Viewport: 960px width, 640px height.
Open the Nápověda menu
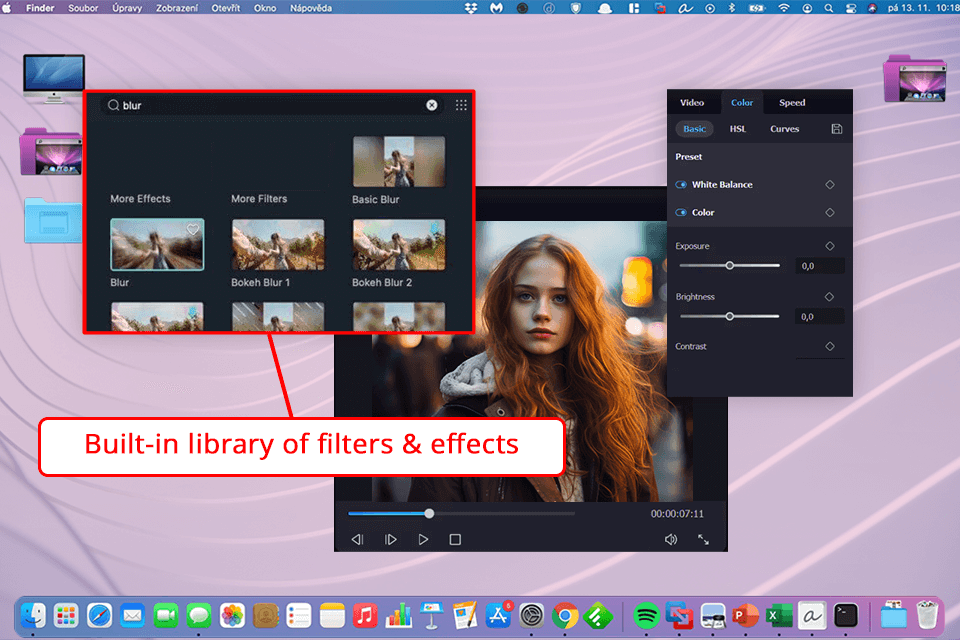311,8
